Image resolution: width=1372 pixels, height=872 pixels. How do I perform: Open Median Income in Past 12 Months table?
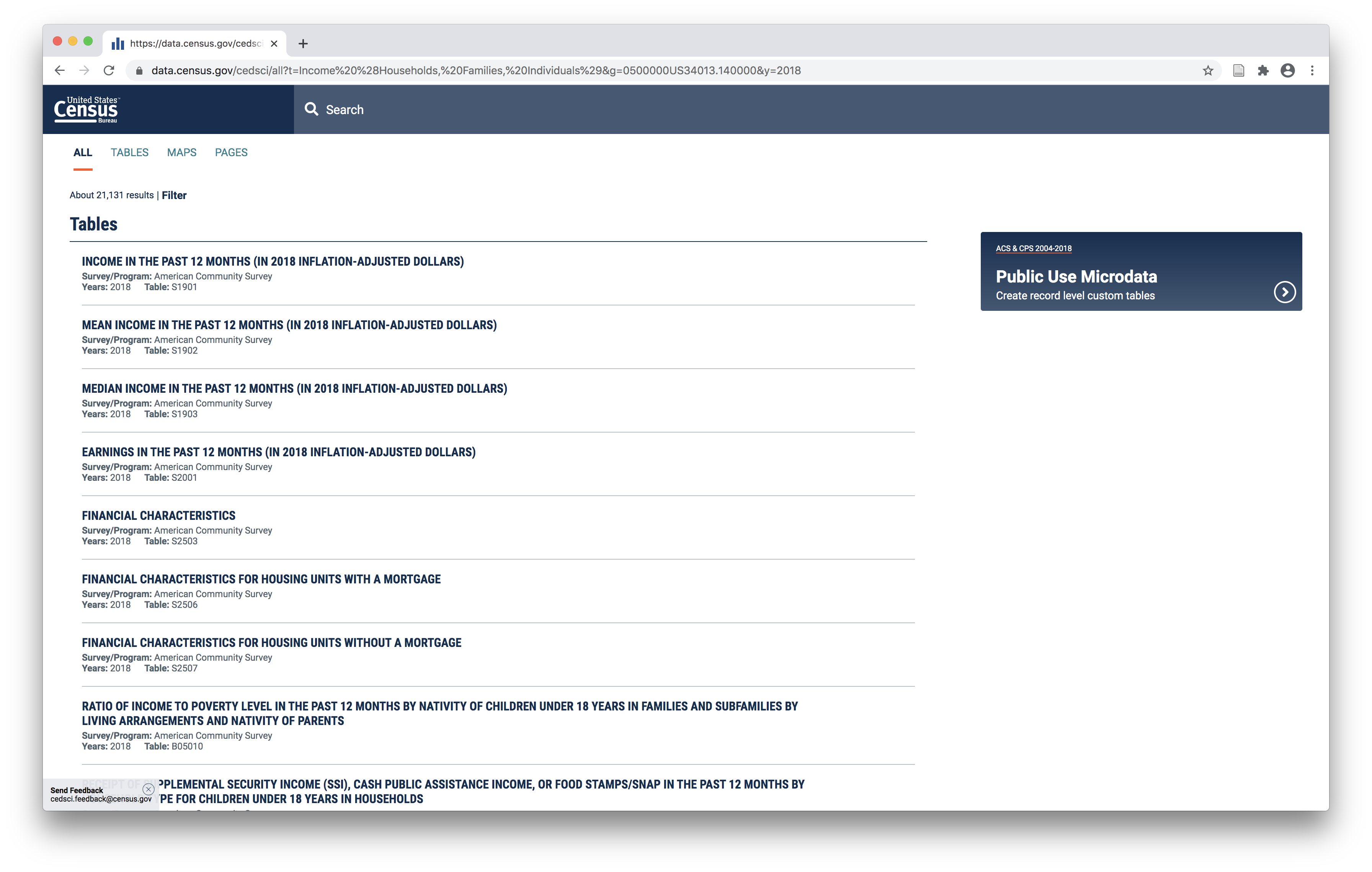click(x=294, y=389)
